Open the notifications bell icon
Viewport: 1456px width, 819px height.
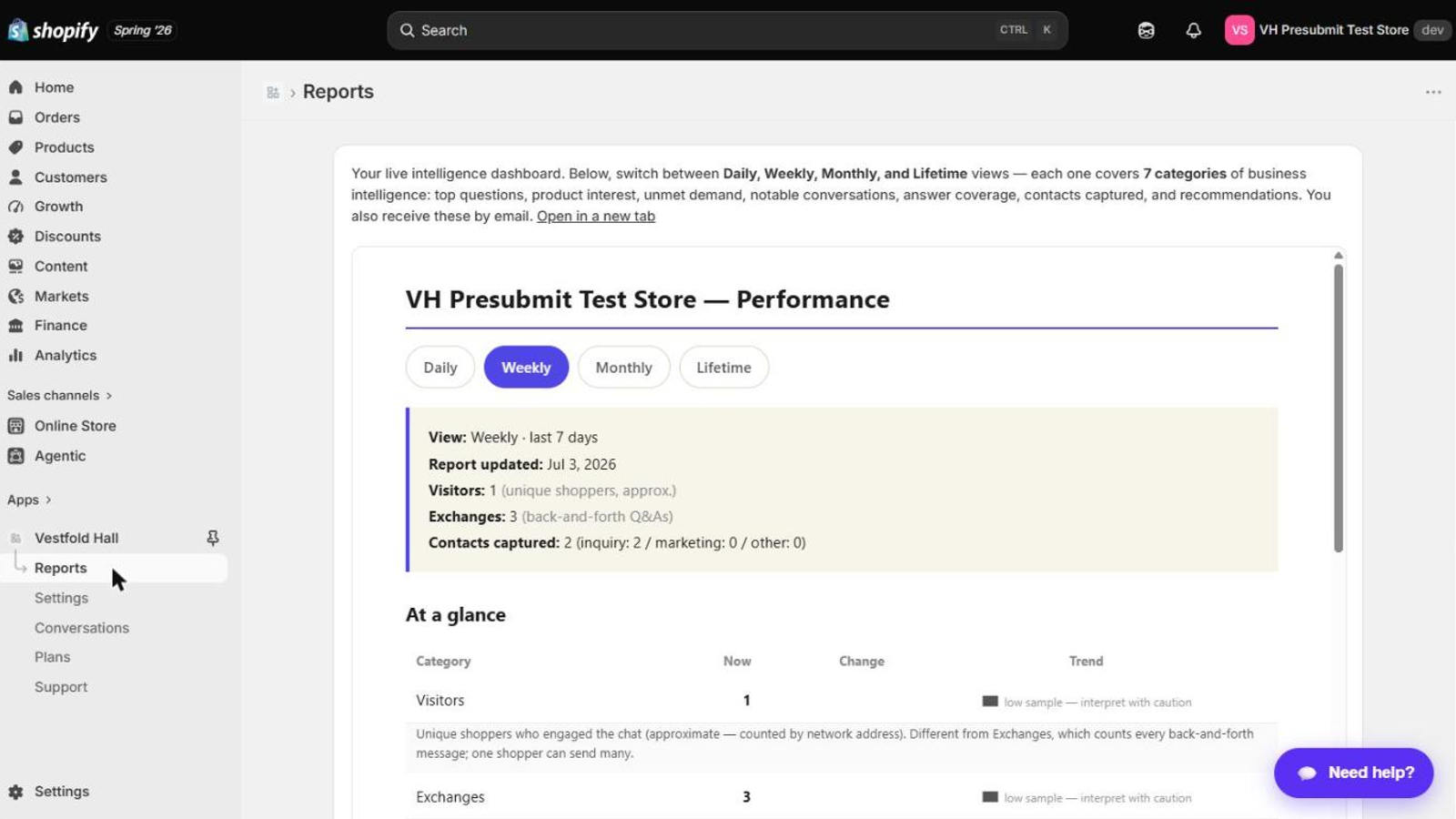[1193, 30]
